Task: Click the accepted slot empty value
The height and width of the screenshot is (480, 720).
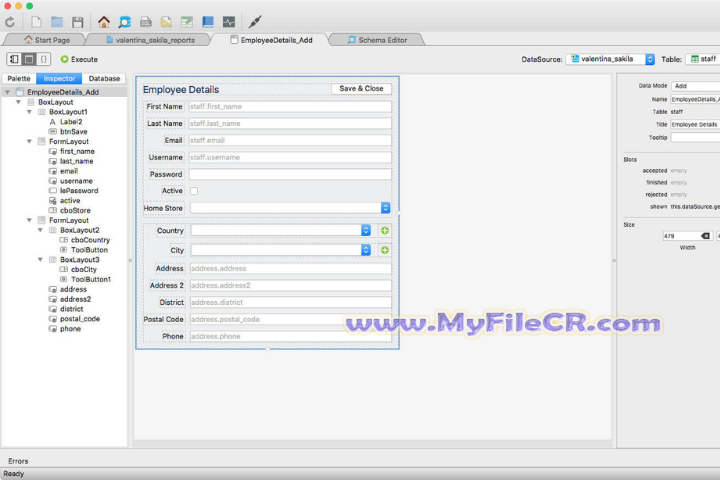Action: click(x=679, y=171)
